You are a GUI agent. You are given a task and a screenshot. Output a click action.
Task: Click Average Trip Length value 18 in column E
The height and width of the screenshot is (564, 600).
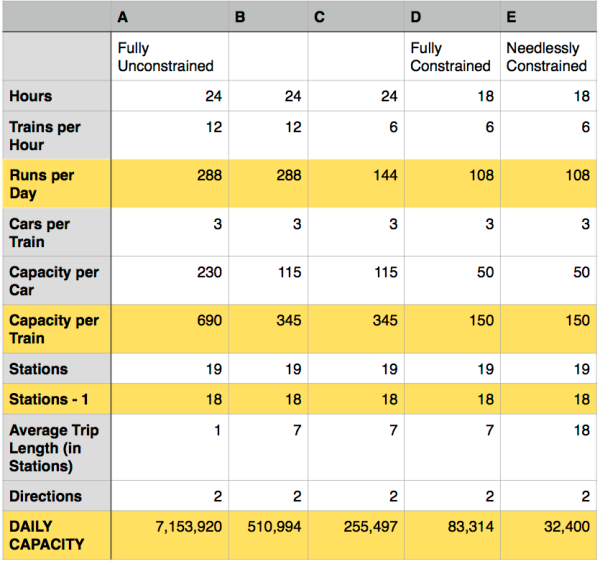click(x=582, y=430)
